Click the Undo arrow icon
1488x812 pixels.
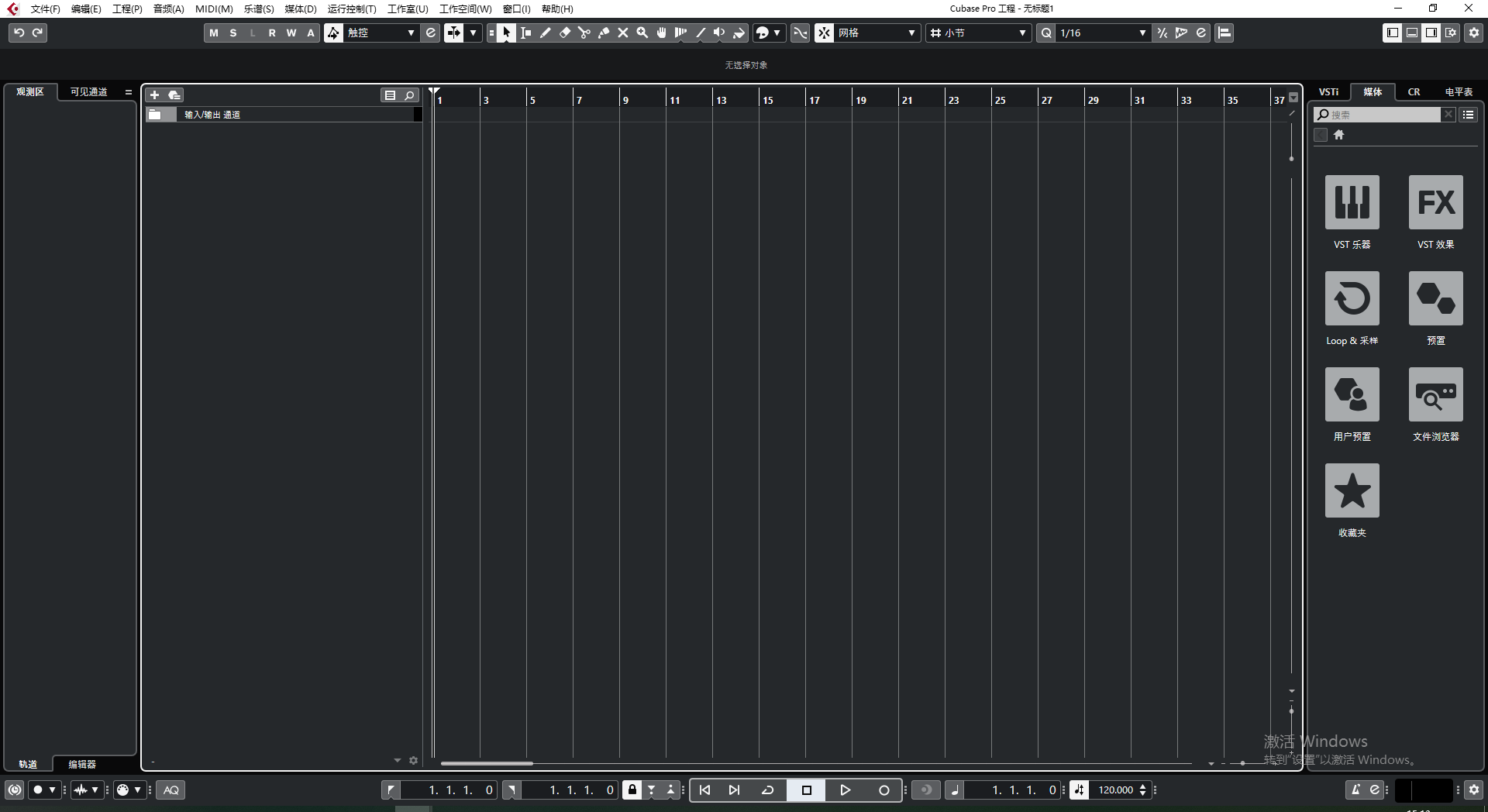pyautogui.click(x=19, y=33)
